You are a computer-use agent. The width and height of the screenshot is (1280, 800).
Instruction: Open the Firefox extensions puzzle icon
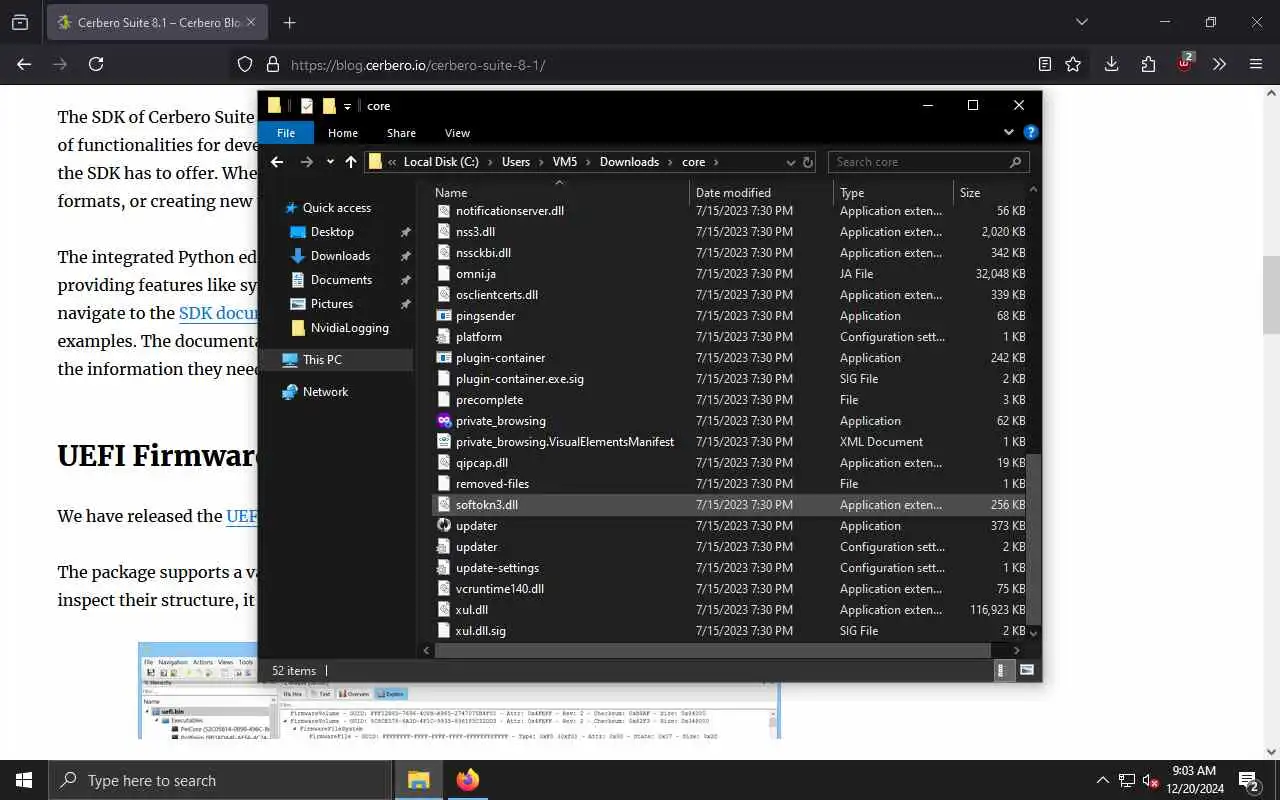coord(1148,64)
